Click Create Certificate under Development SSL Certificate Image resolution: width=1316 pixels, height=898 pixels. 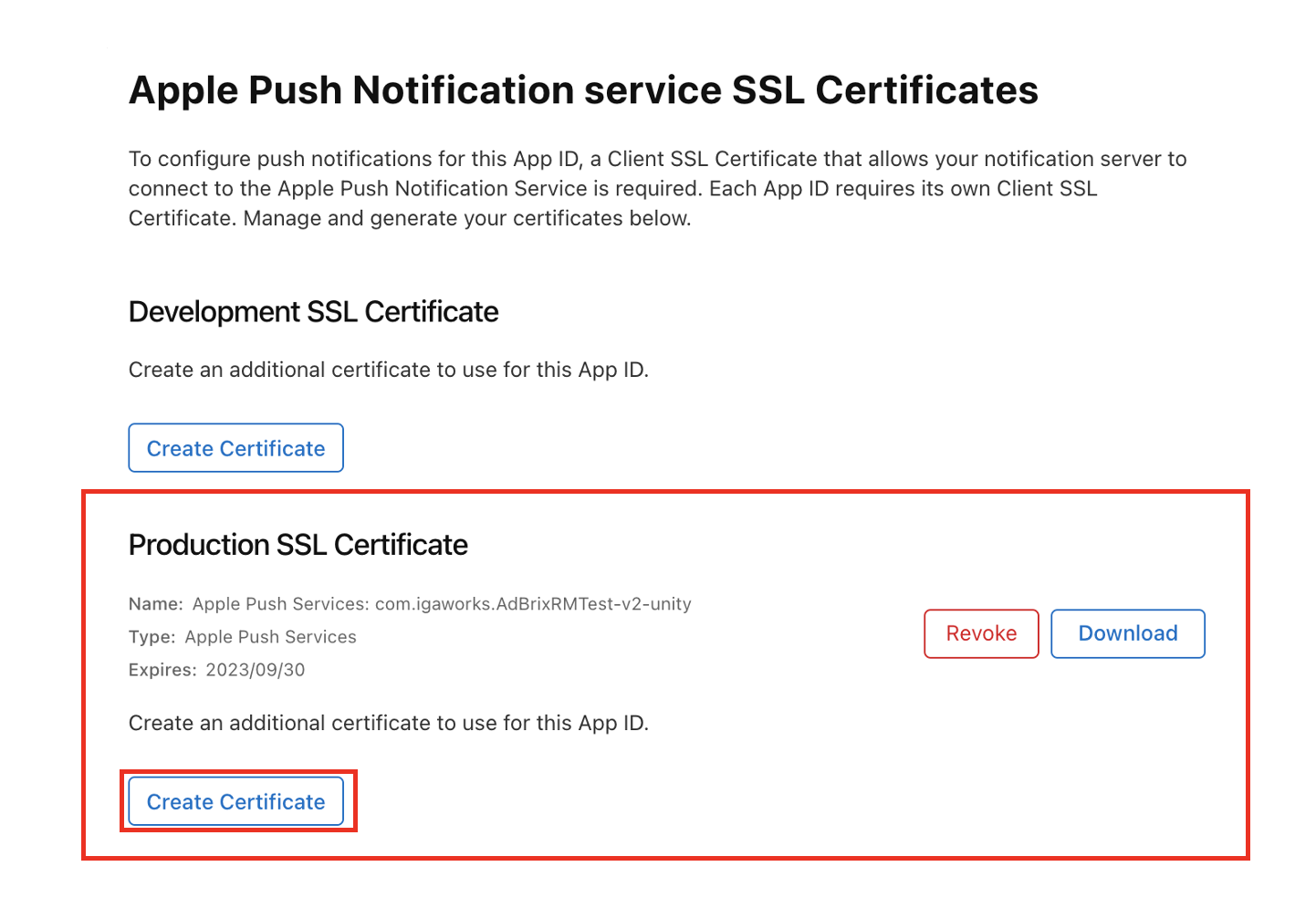pyautogui.click(x=235, y=448)
